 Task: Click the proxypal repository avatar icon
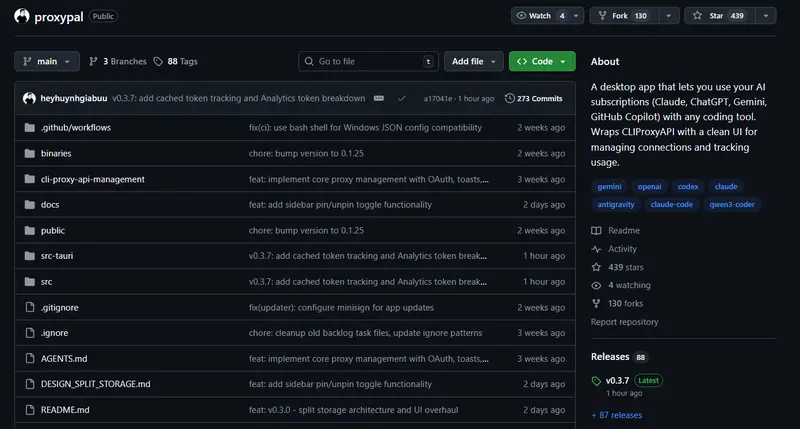point(25,16)
